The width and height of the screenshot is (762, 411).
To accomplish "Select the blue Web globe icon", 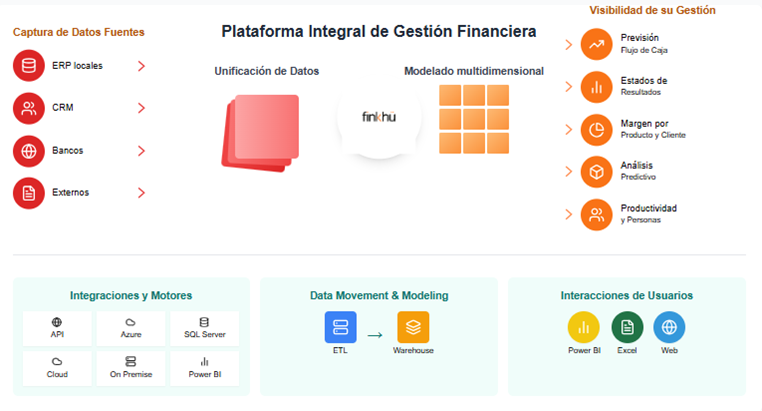I will 669,327.
